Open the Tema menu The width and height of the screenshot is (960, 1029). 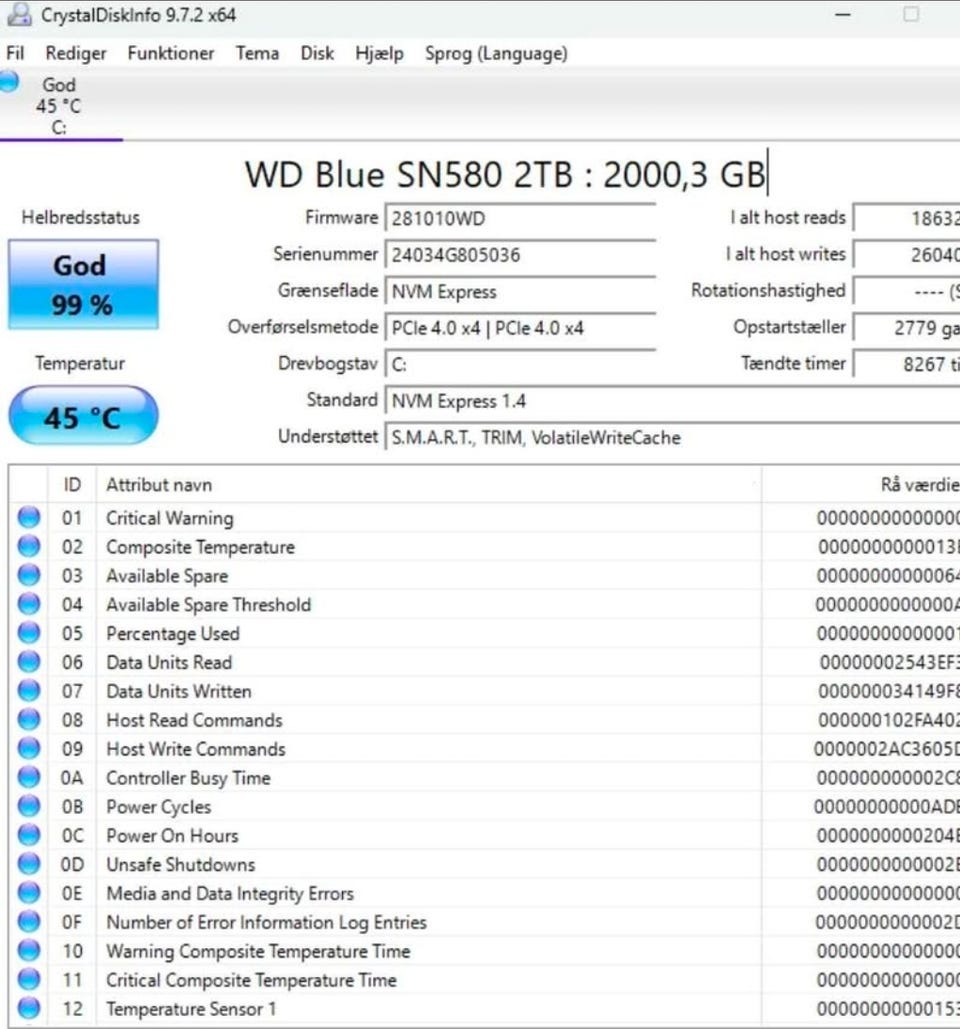coord(257,54)
